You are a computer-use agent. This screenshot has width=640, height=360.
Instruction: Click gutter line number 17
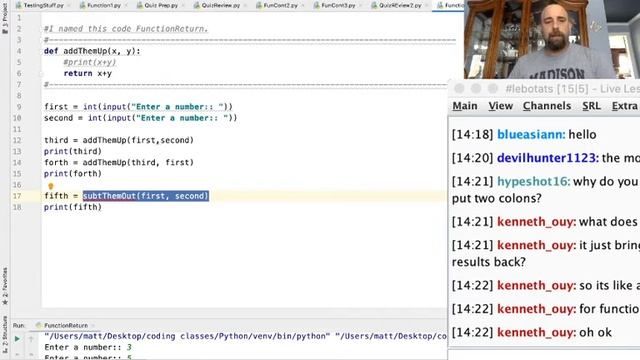[16, 196]
